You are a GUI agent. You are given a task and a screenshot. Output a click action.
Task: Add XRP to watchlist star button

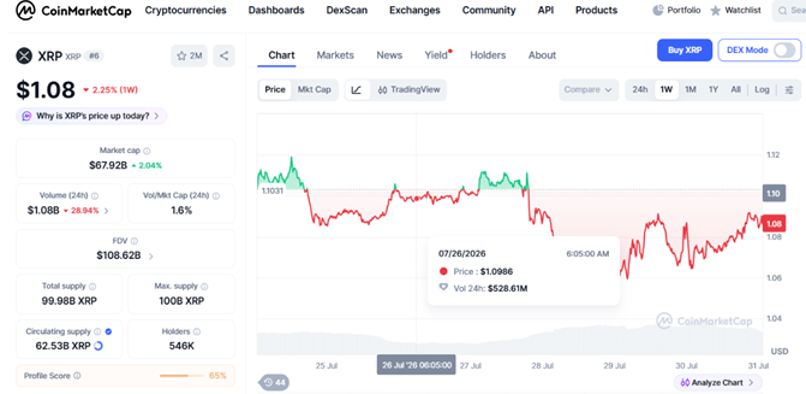point(189,56)
